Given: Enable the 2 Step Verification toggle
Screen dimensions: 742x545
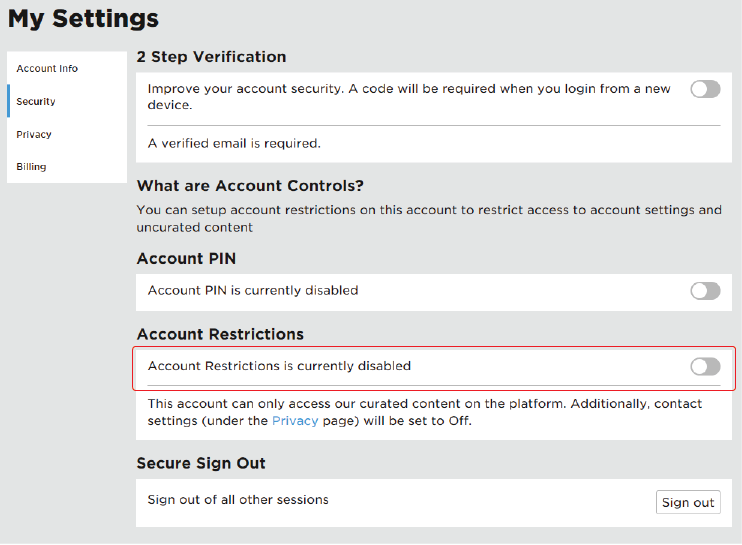Looking at the screenshot, I should 705,89.
